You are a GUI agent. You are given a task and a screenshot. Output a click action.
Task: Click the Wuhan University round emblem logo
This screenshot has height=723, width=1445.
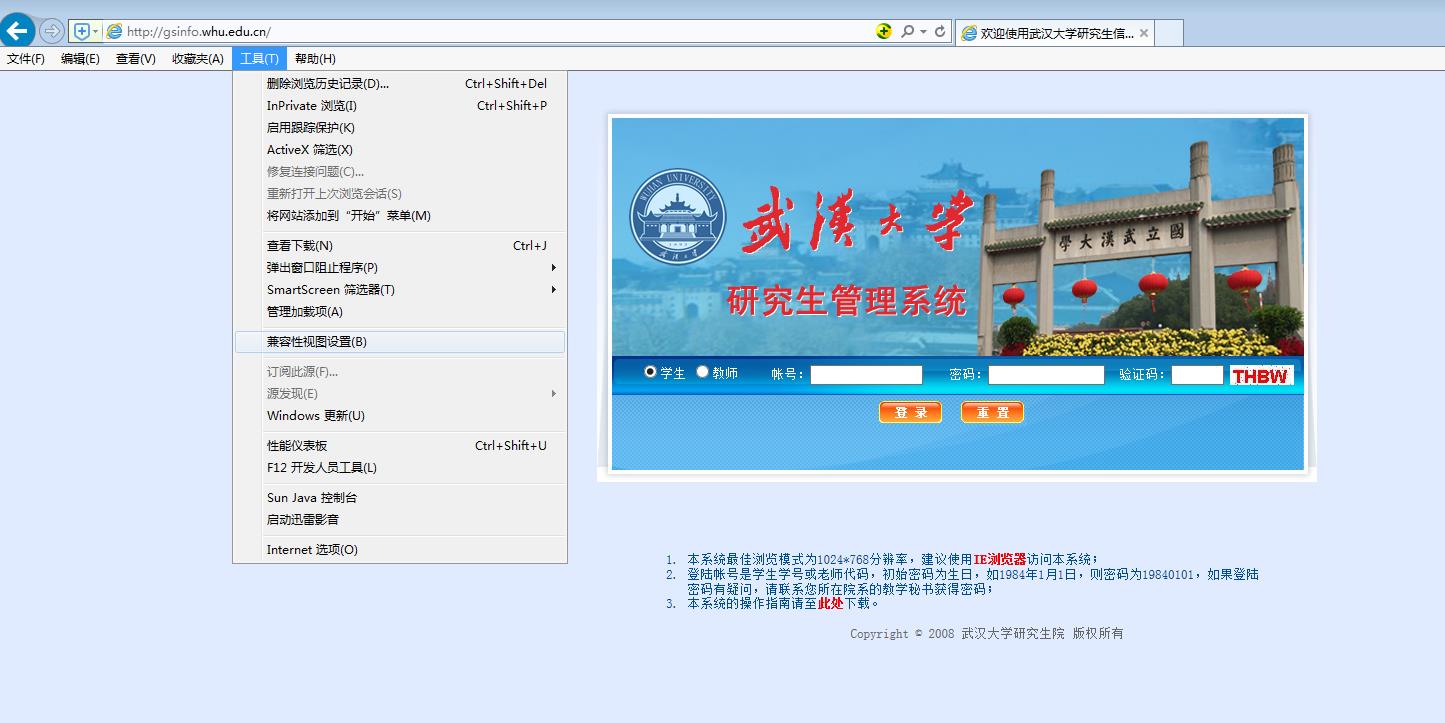[676, 217]
